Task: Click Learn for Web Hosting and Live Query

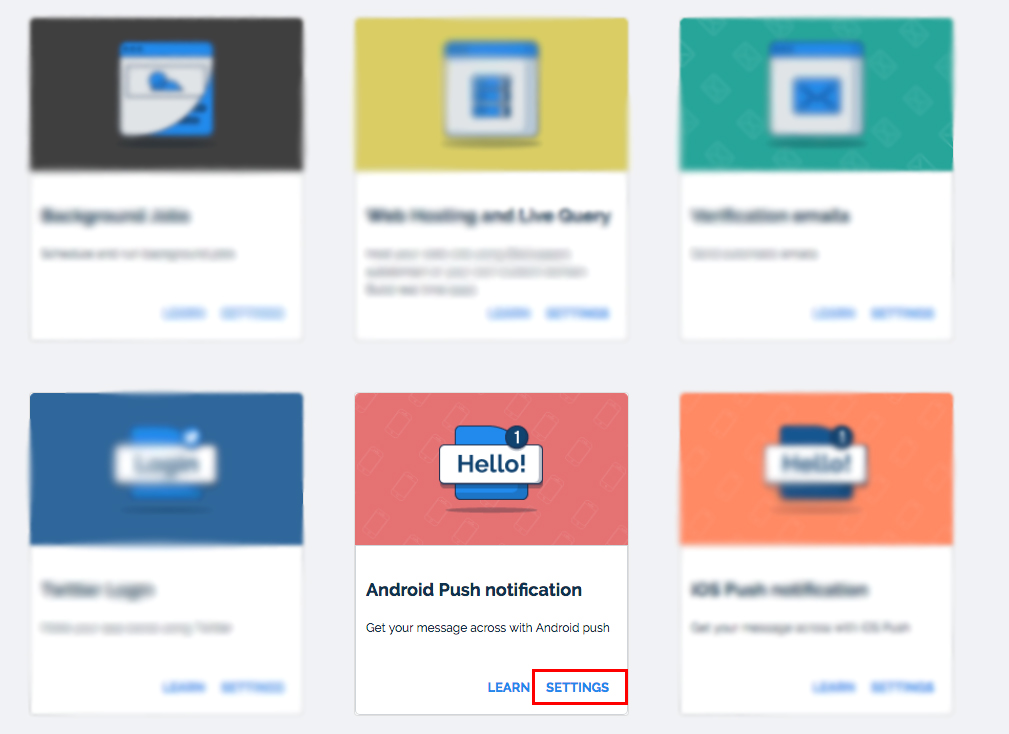Action: coord(509,313)
